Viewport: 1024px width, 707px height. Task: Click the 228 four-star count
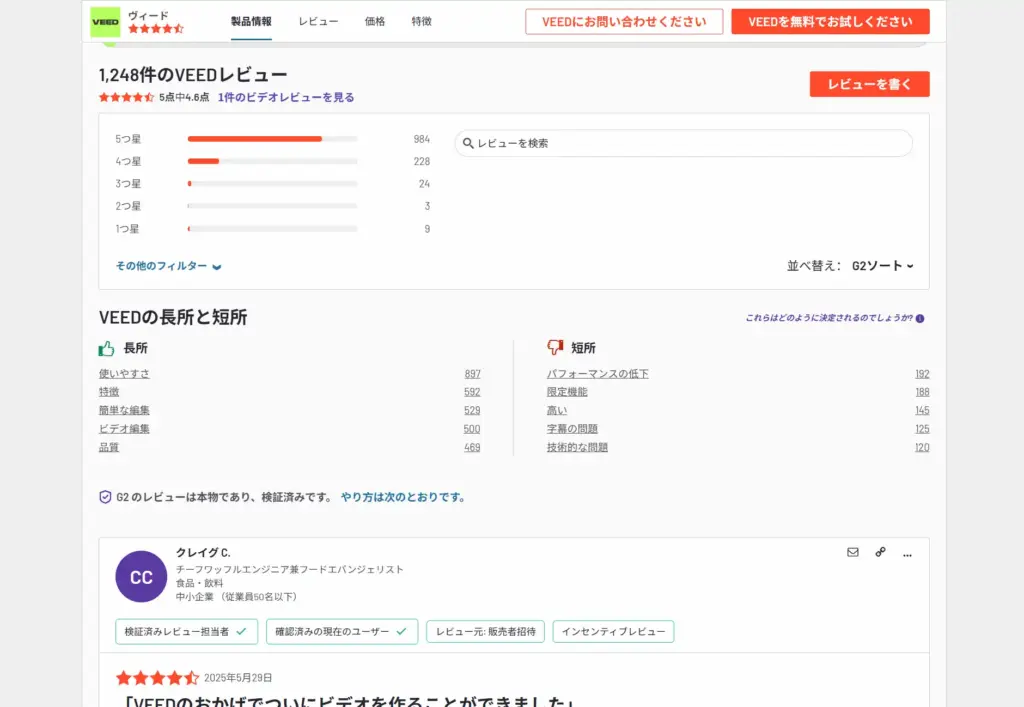(x=422, y=161)
